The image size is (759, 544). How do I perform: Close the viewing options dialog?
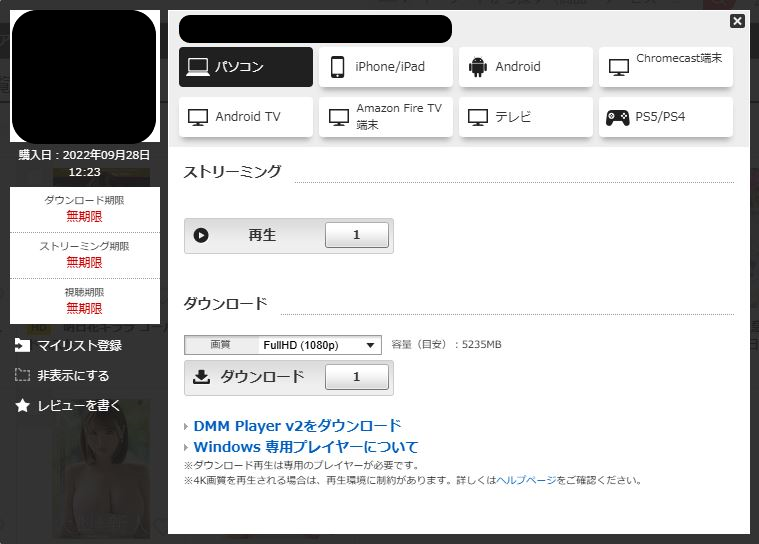[x=737, y=21]
